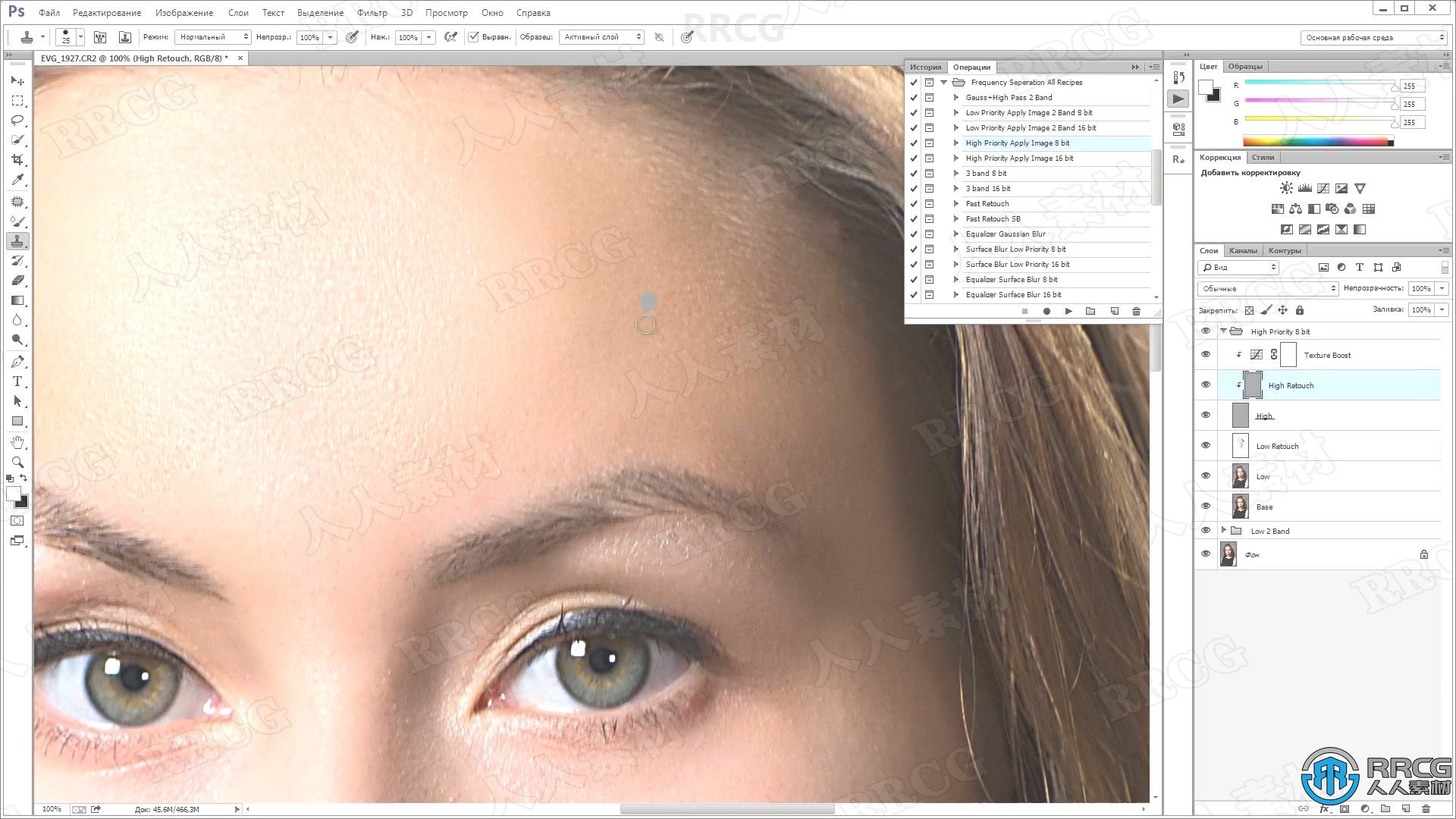Select High Priority Apply Image 8 bit action
The height and width of the screenshot is (819, 1456).
pos(1017,142)
